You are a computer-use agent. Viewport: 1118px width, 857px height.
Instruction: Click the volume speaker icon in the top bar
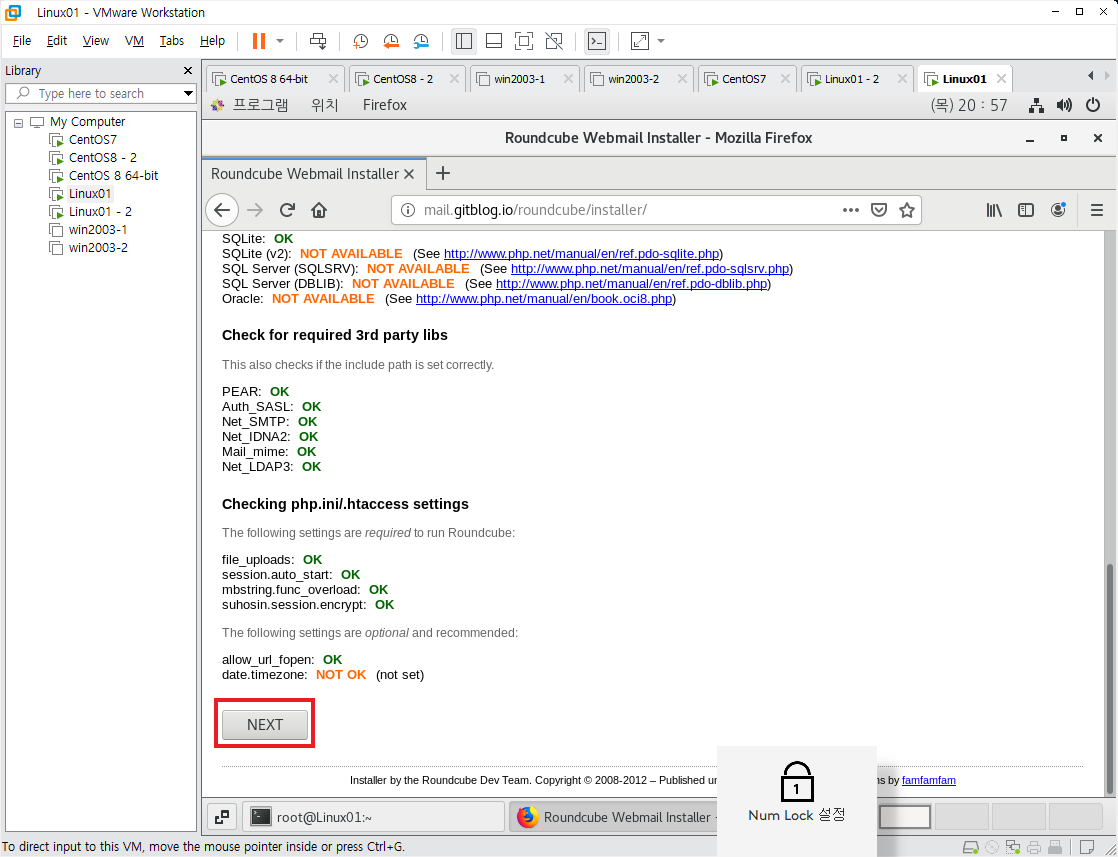(x=1065, y=106)
